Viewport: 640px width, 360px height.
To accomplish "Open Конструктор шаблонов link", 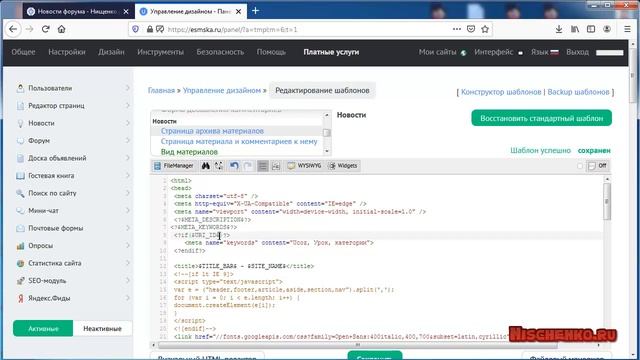I will click(501, 92).
